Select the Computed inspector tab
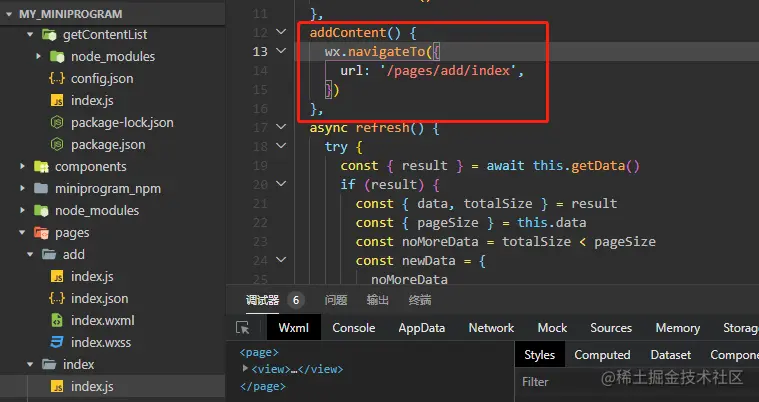 [602, 355]
